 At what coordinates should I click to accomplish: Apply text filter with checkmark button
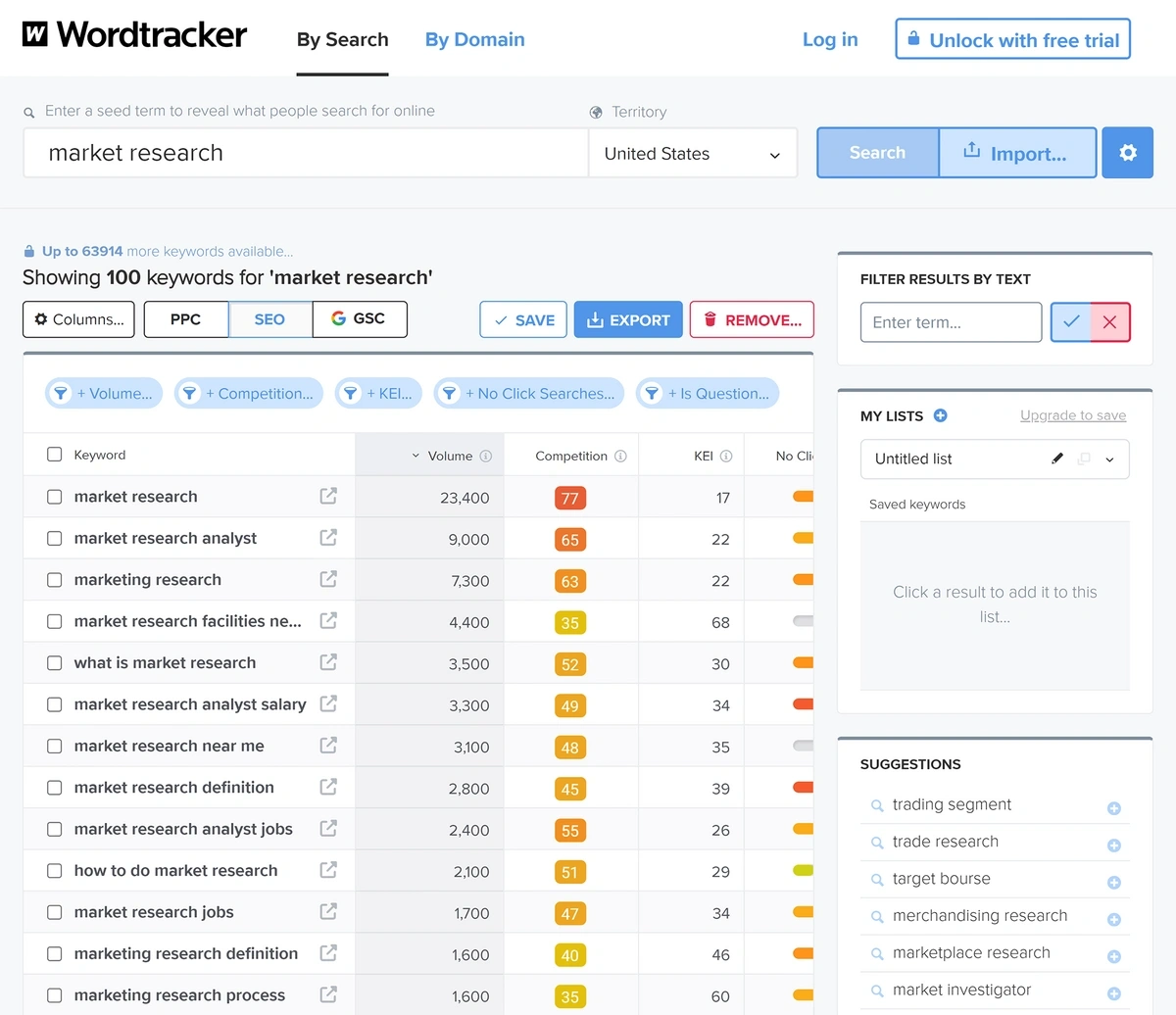pyautogui.click(x=1071, y=321)
